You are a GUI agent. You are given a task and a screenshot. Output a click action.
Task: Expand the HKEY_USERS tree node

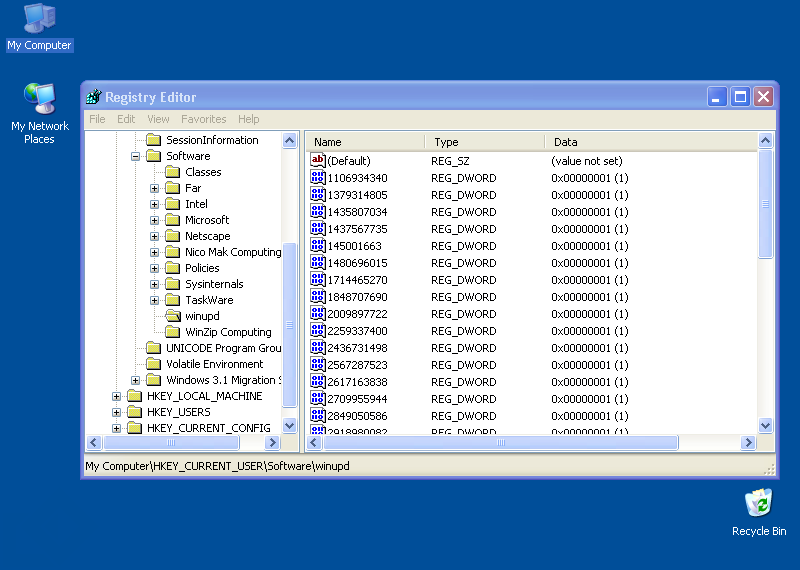[116, 412]
